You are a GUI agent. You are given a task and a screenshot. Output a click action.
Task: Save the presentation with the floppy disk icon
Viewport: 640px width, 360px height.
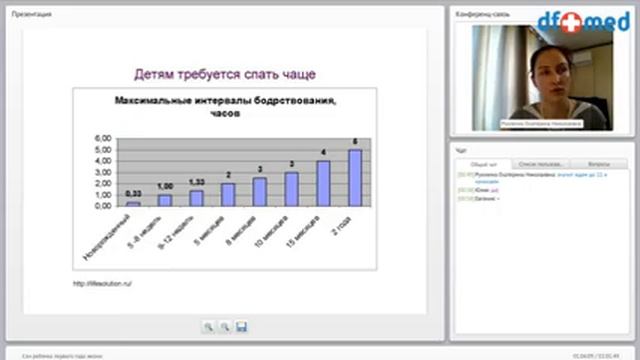tap(241, 327)
